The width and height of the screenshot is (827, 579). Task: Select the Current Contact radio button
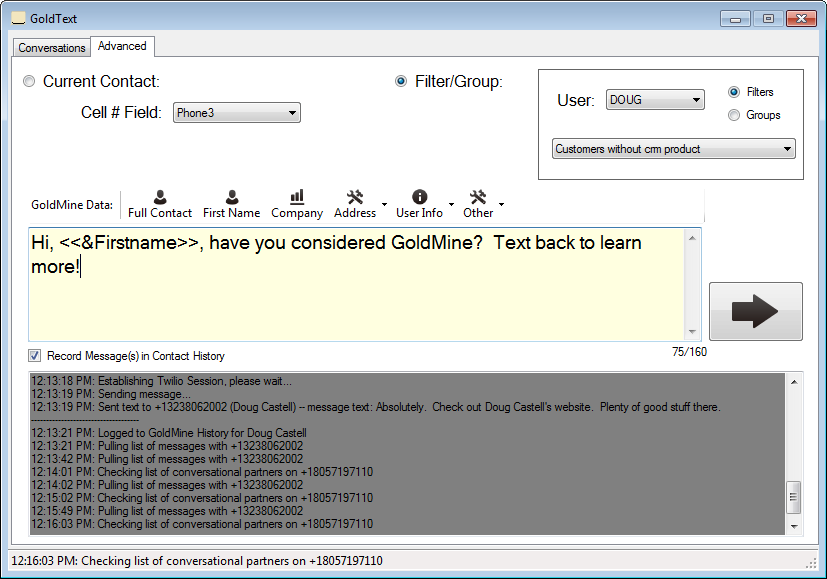point(29,81)
